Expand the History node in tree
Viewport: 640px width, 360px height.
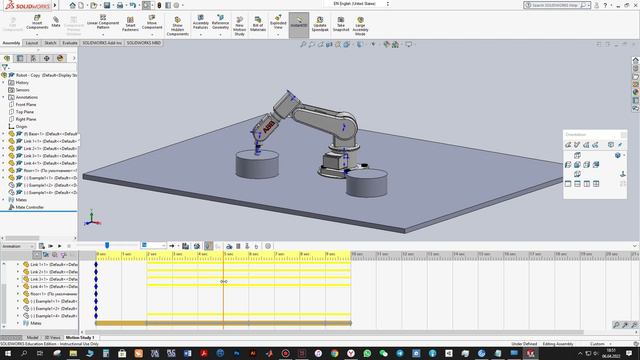tap(4, 82)
